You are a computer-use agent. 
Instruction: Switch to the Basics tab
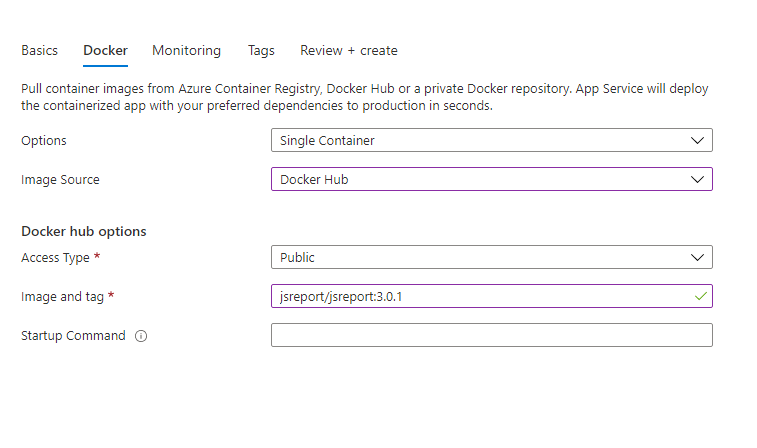[40, 50]
